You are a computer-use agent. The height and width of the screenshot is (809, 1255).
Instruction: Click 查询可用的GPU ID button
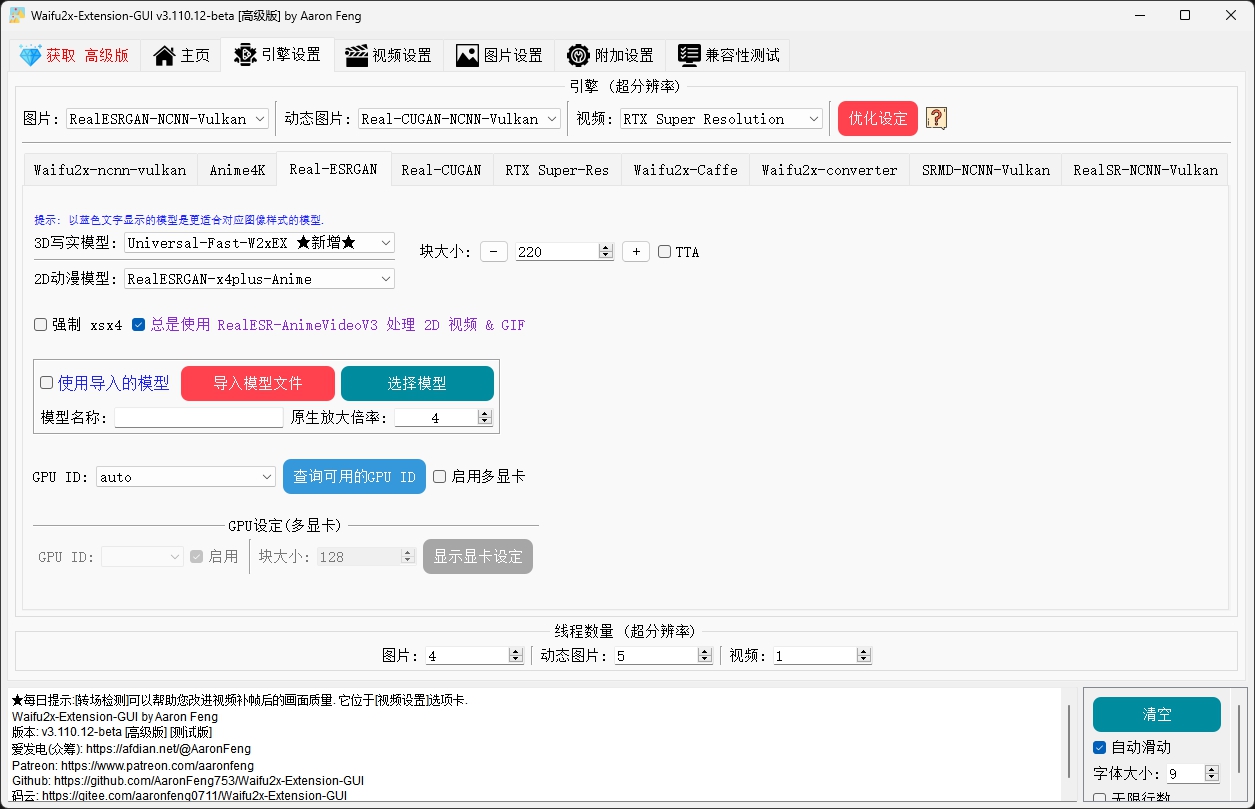tap(354, 477)
